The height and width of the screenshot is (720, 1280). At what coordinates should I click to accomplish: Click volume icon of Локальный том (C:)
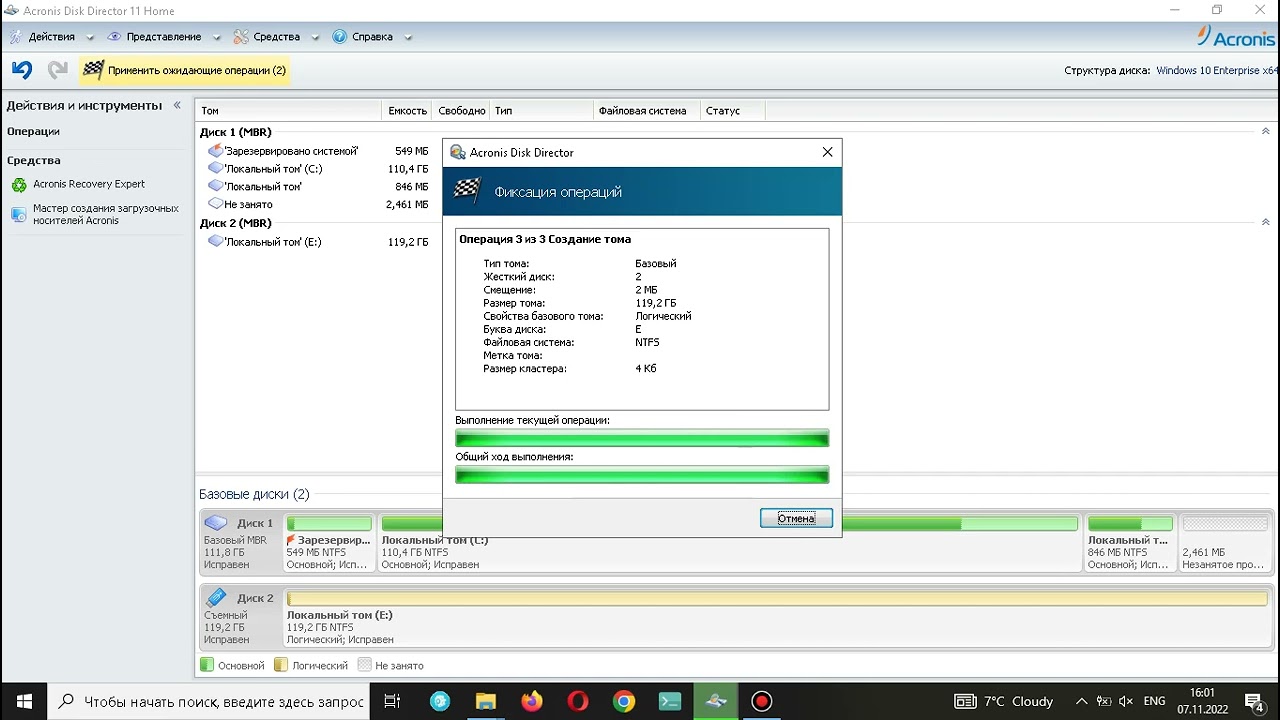point(215,169)
